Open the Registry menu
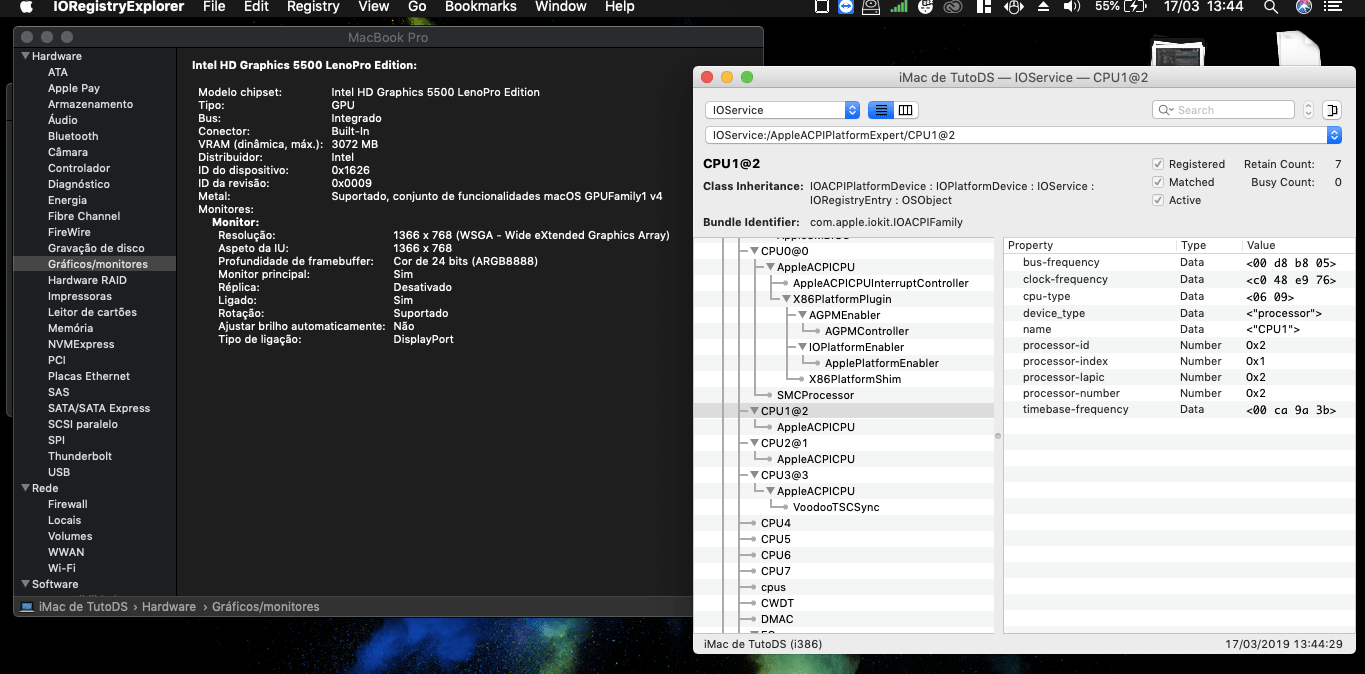1365x674 pixels. 313,7
